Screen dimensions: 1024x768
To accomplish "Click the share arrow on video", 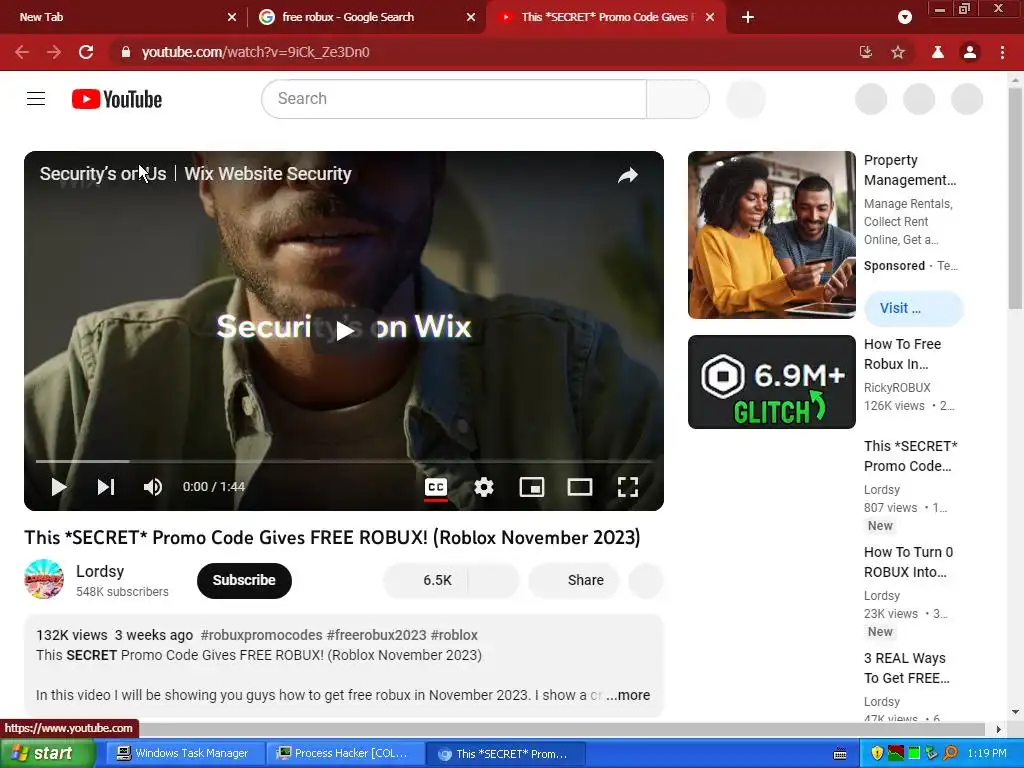I will pyautogui.click(x=628, y=175).
